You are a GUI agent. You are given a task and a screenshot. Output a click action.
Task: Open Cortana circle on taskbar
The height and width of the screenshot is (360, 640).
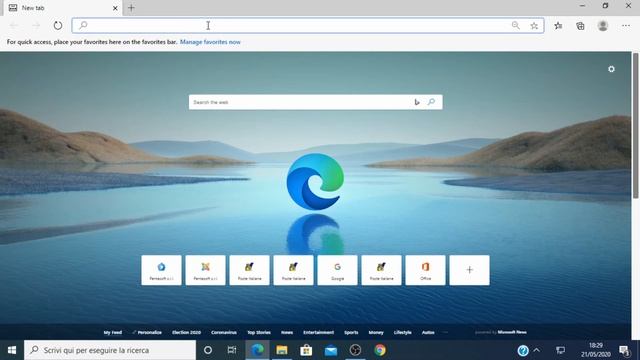click(208, 350)
